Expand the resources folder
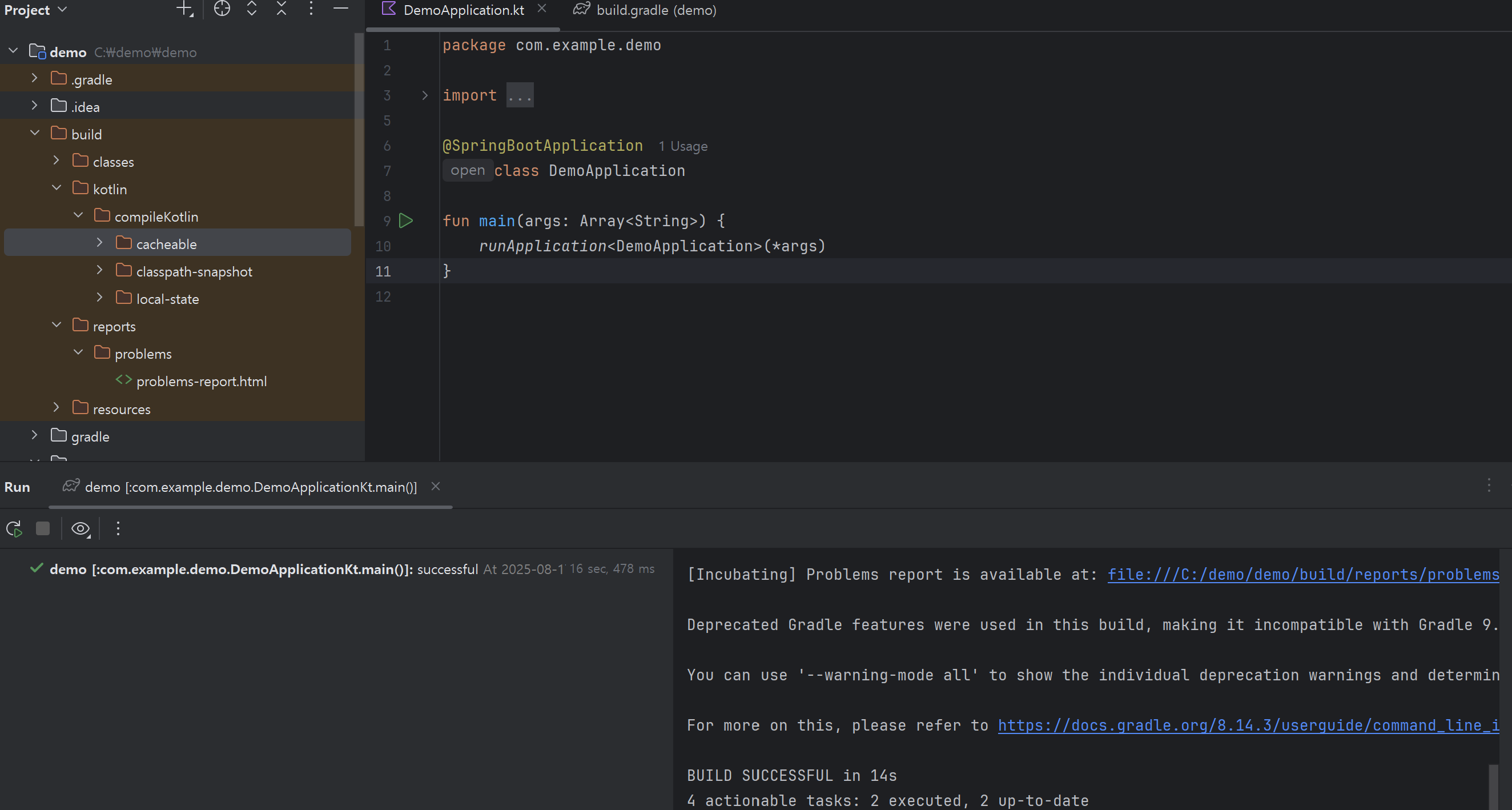 pos(57,408)
